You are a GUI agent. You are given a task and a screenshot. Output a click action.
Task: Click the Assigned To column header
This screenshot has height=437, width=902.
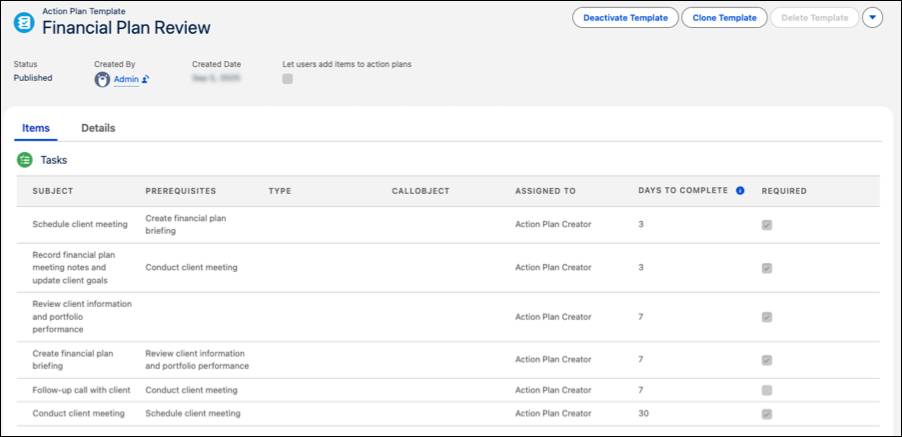[x=545, y=190]
